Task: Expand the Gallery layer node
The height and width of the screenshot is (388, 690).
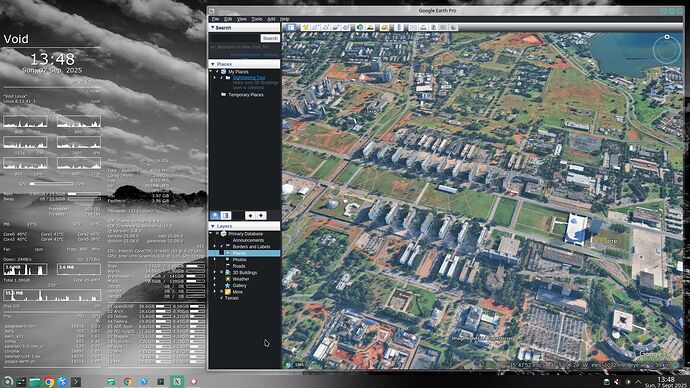Action: click(215, 285)
